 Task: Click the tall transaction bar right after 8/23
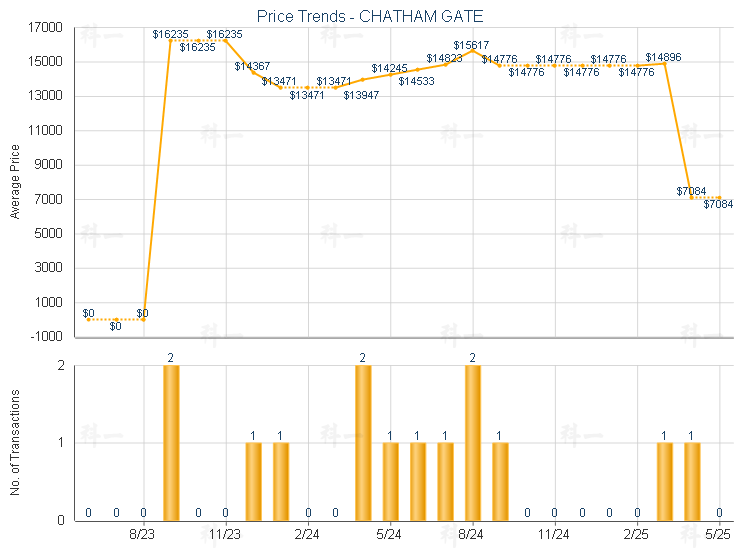[x=171, y=442]
